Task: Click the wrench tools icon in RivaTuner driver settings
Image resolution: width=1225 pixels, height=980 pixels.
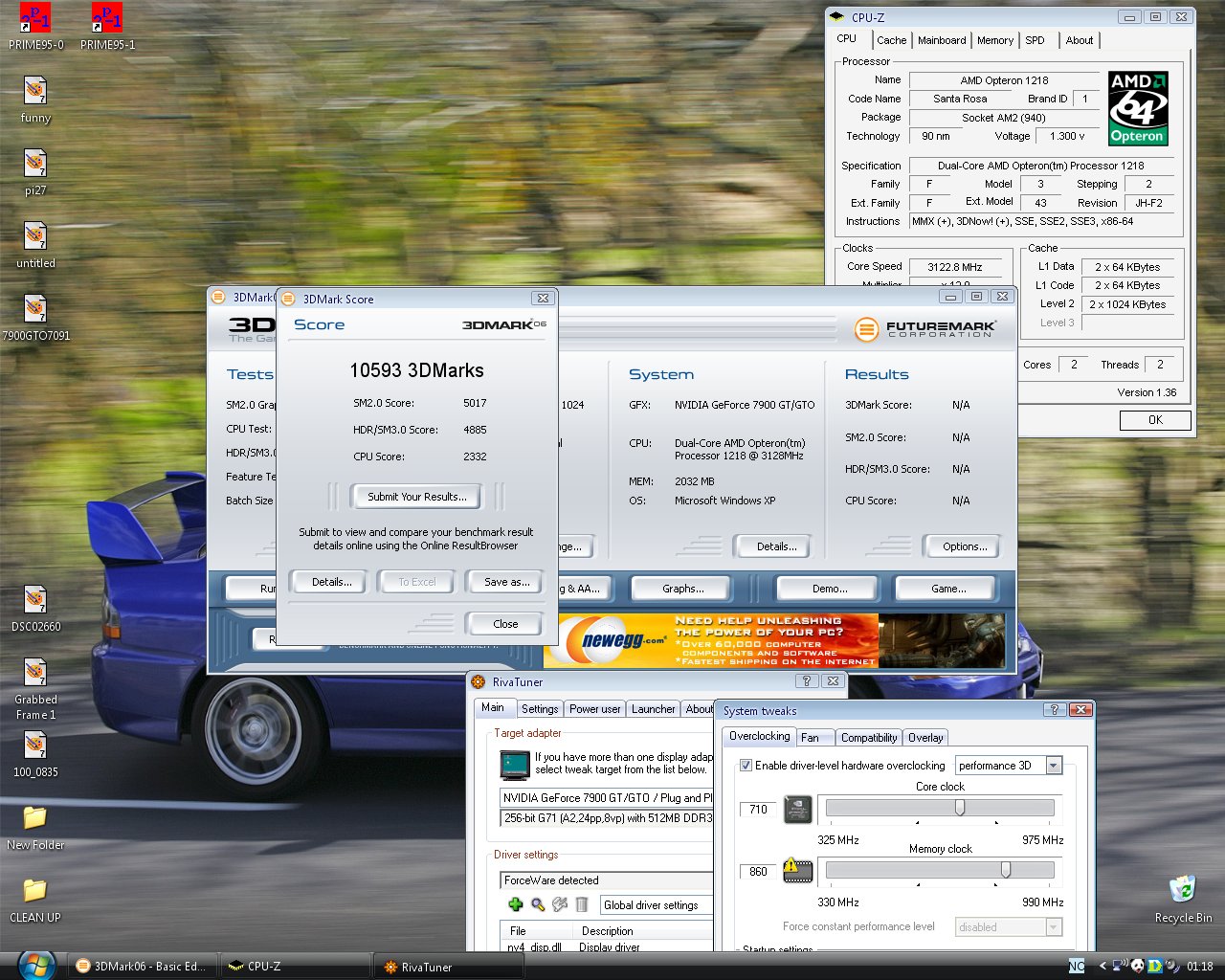Action: tap(560, 904)
